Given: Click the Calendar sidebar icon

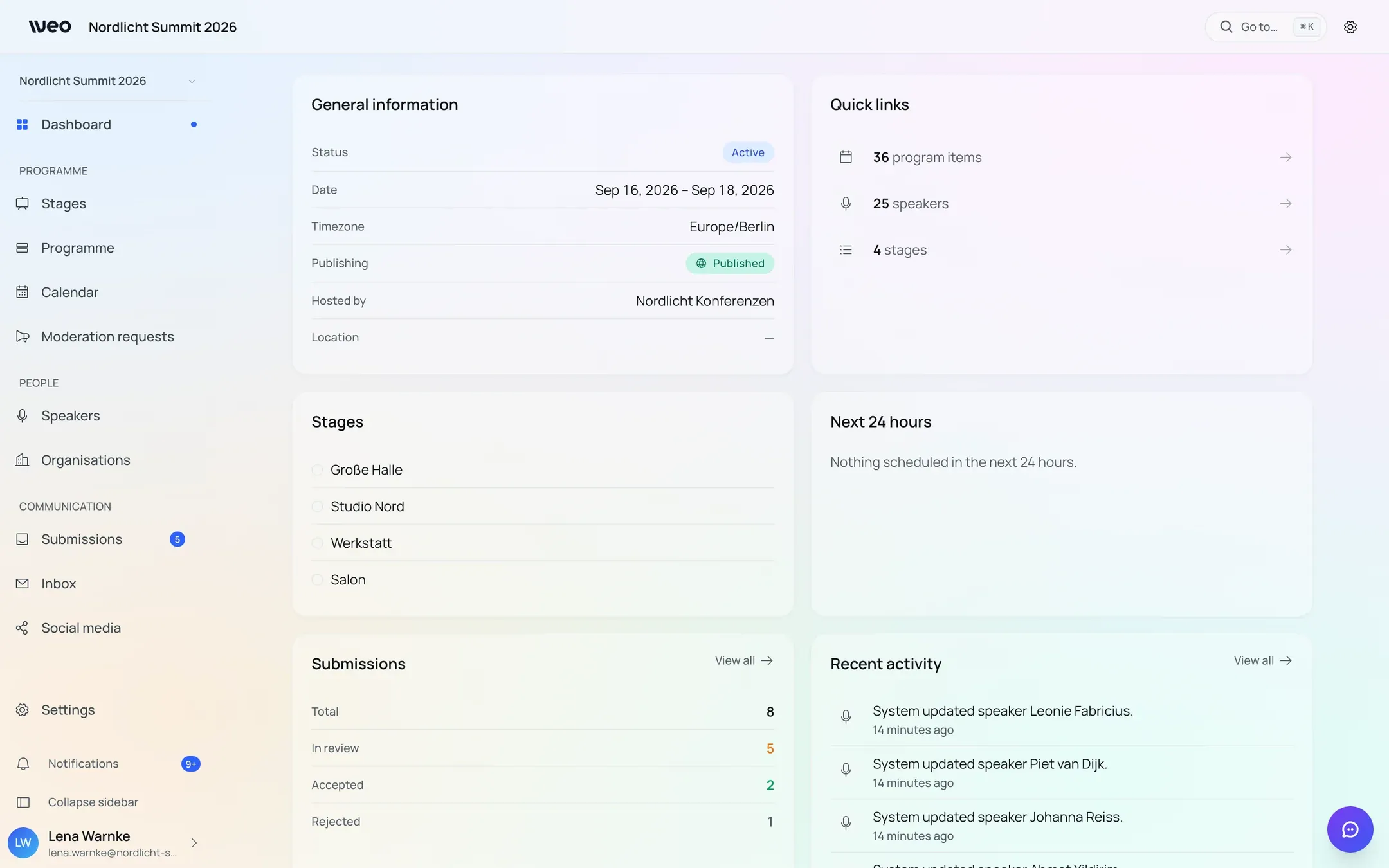Looking at the screenshot, I should click(23, 293).
